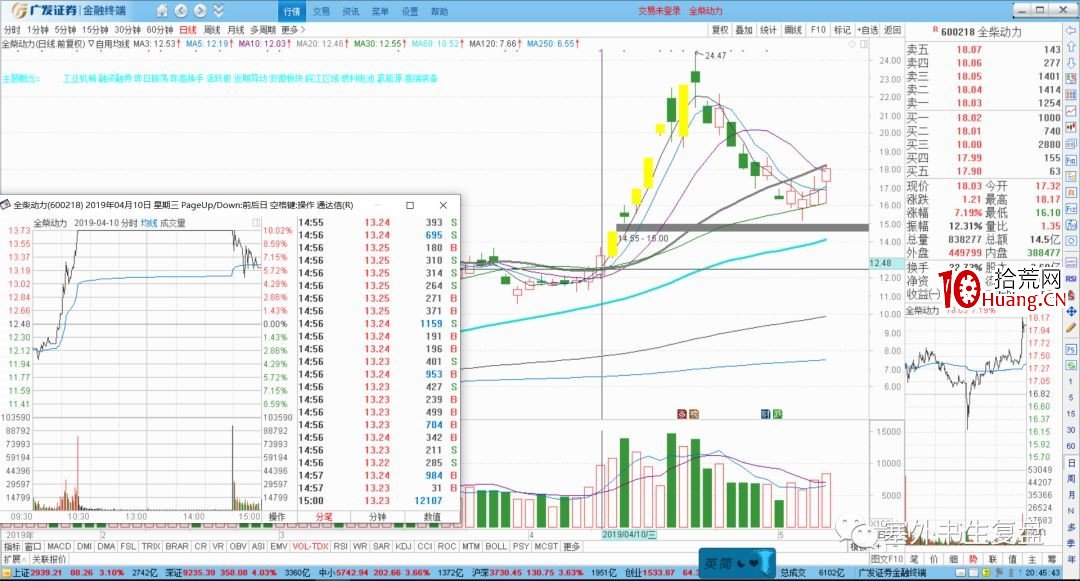Image resolution: width=1080 pixels, height=581 pixels.
Task: Click the RSI icon in right sidebar
Action: coord(1071,279)
